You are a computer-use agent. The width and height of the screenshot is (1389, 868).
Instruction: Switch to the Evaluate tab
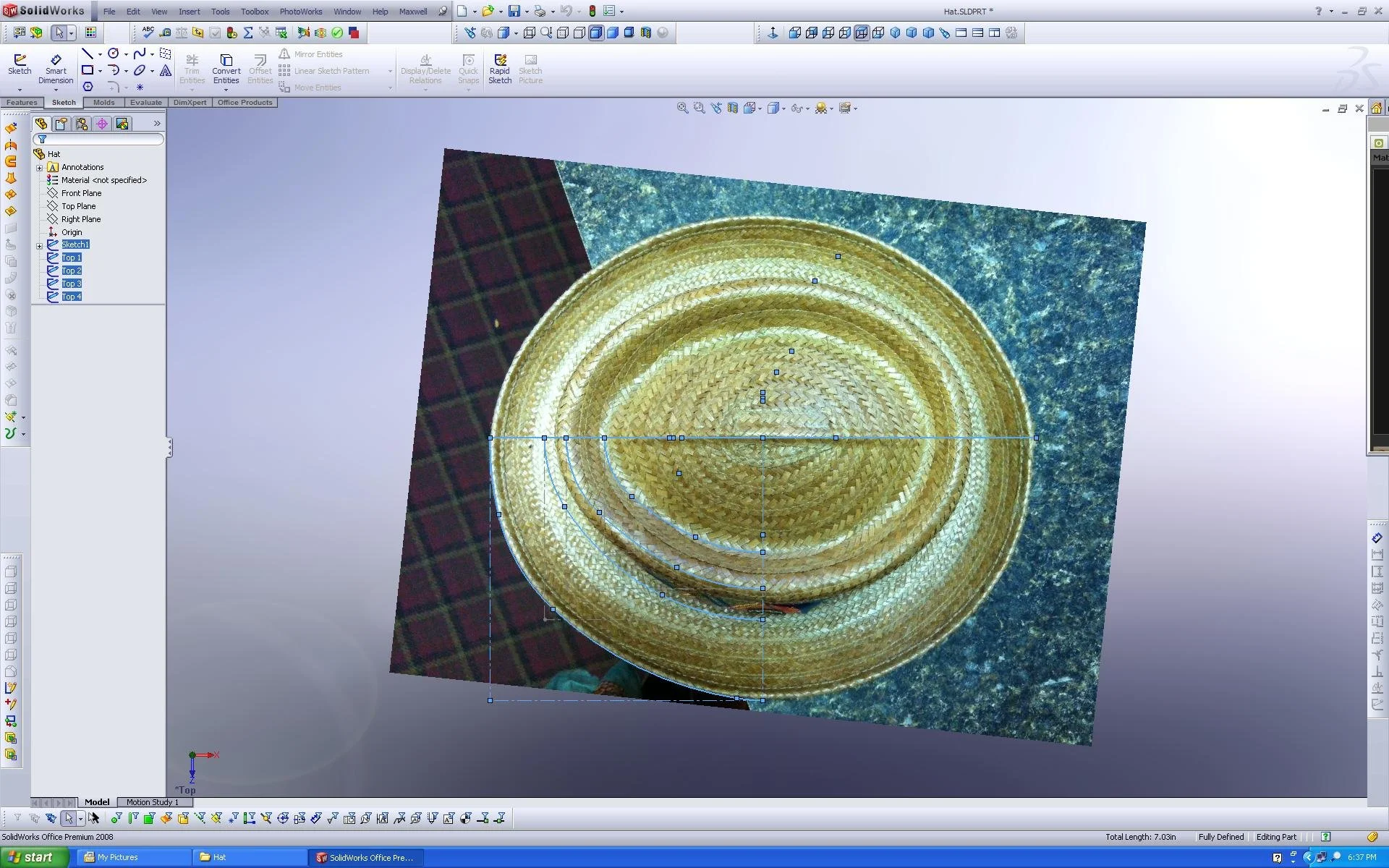145,103
